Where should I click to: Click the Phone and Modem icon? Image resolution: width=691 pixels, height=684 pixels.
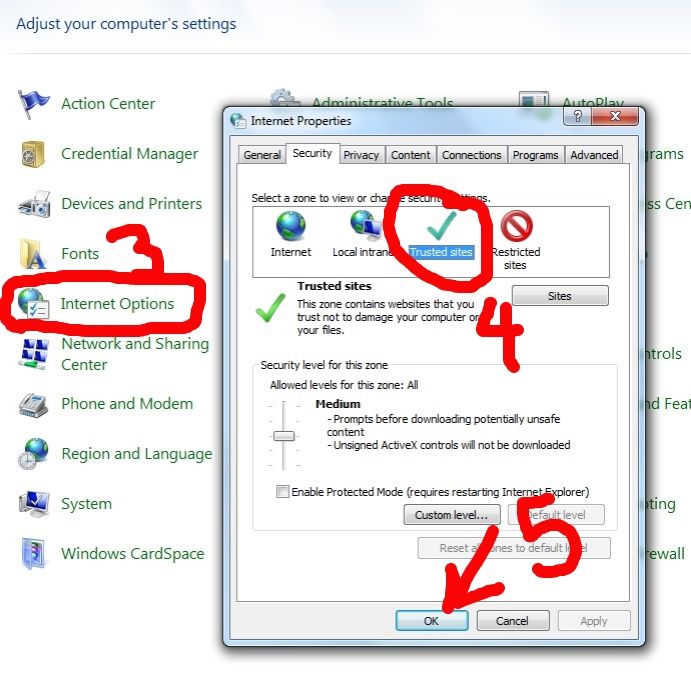pos(33,404)
